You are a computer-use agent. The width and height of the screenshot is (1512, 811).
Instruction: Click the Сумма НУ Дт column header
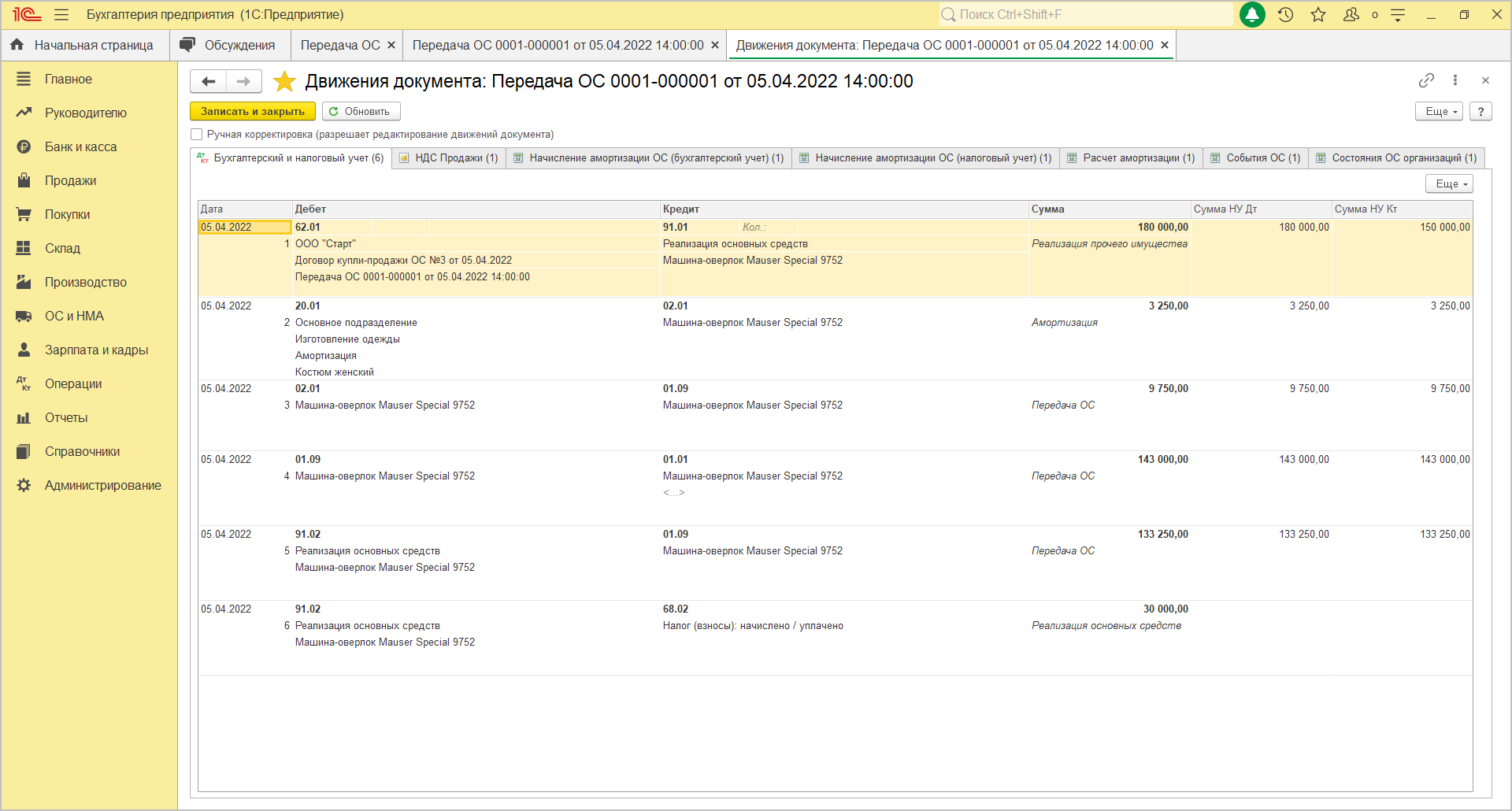coord(1261,209)
